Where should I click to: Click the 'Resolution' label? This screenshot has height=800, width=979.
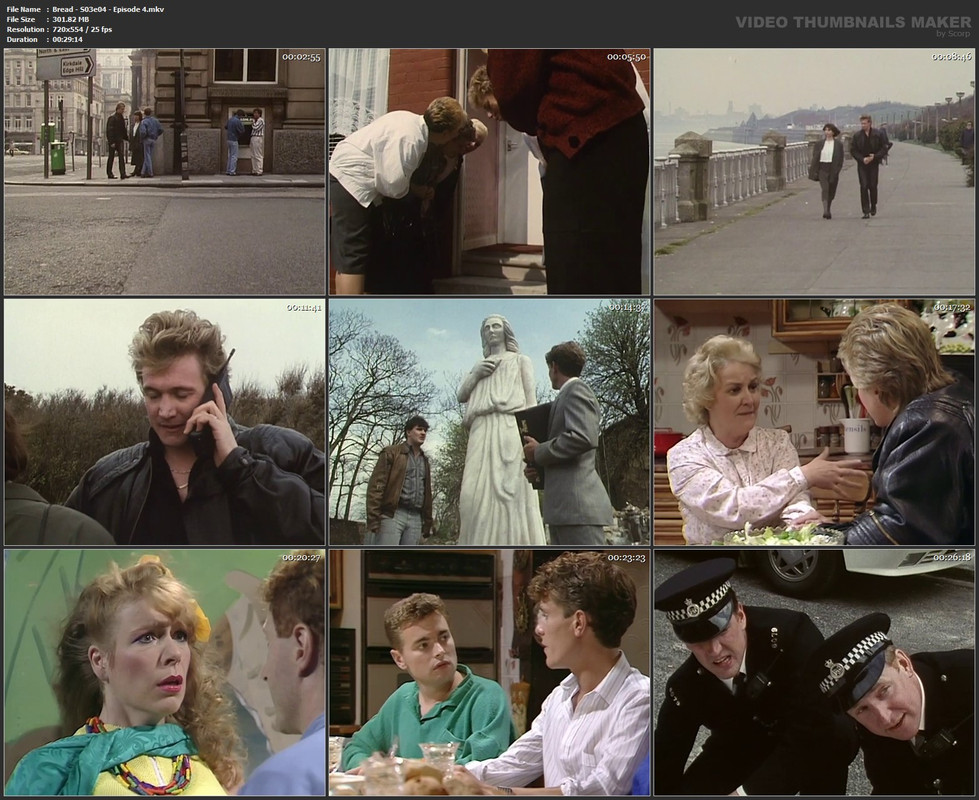25,29
